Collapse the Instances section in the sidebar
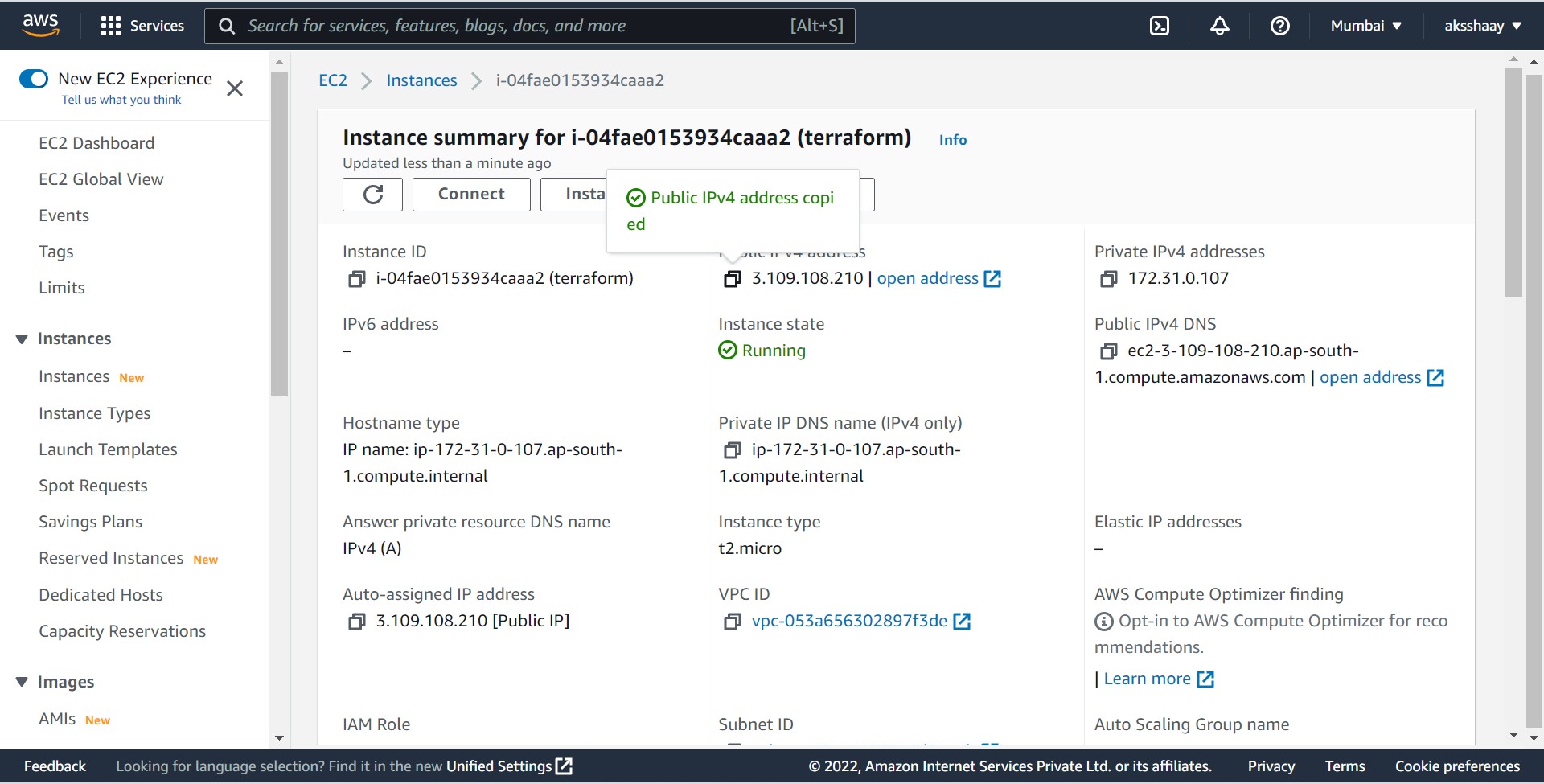The height and width of the screenshot is (784, 1544). pos(22,338)
